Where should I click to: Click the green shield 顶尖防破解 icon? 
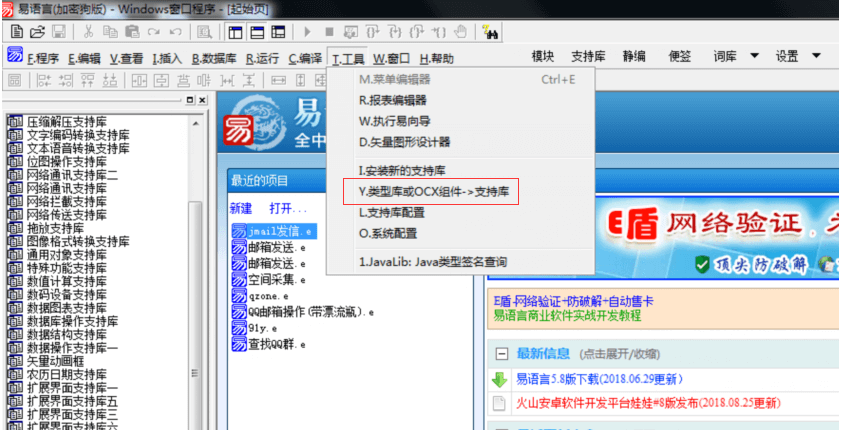702,264
